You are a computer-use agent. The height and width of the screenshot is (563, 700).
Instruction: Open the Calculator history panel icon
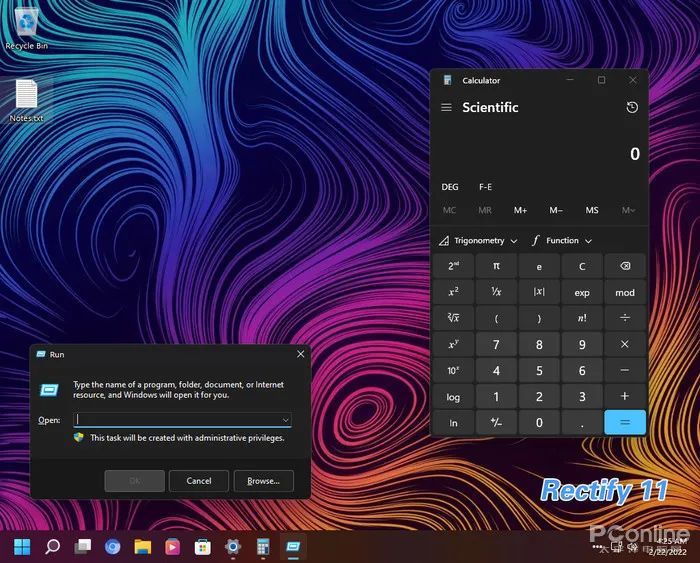point(632,108)
